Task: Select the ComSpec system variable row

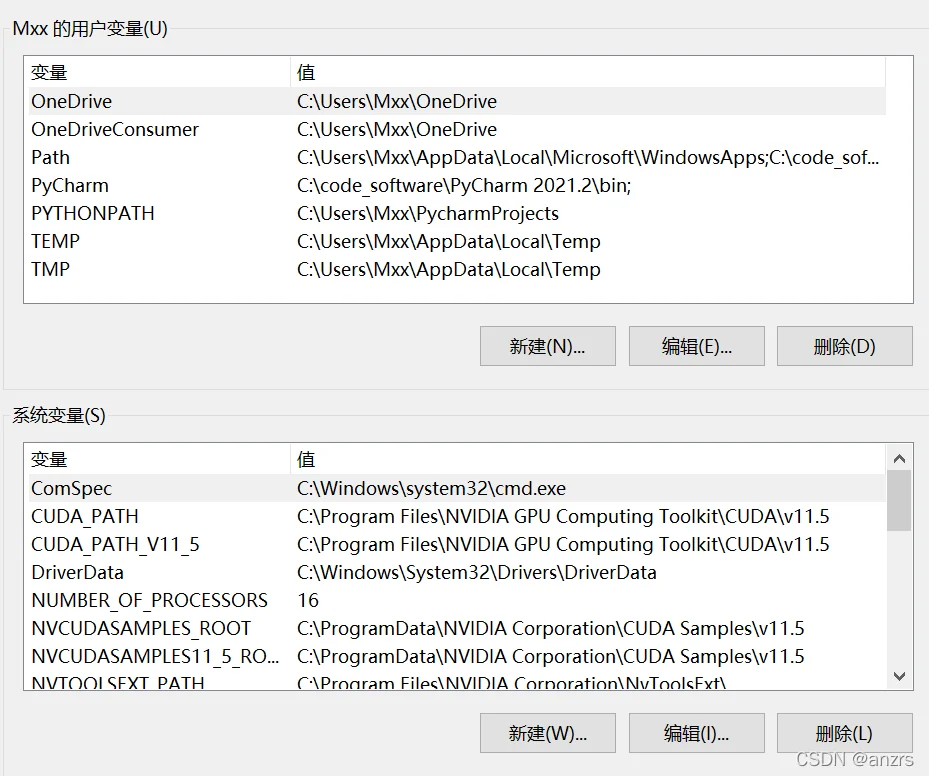Action: [x=72, y=489]
